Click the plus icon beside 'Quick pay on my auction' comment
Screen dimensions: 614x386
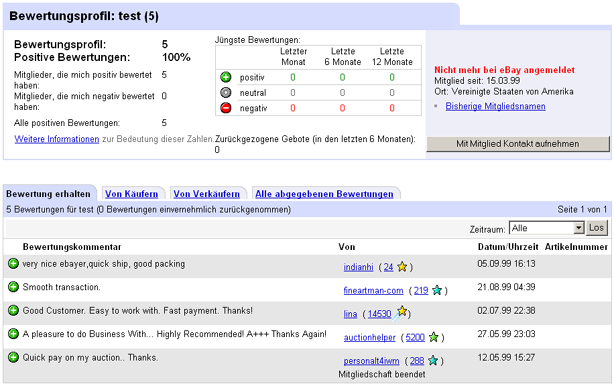coord(13,357)
